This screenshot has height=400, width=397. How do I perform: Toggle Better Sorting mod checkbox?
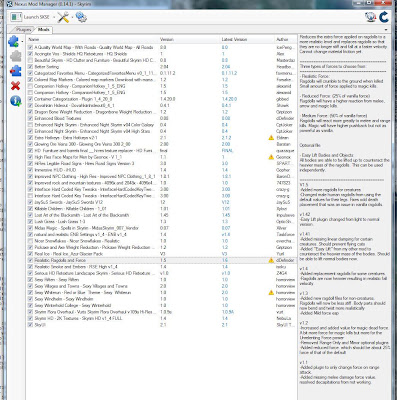click(31, 67)
